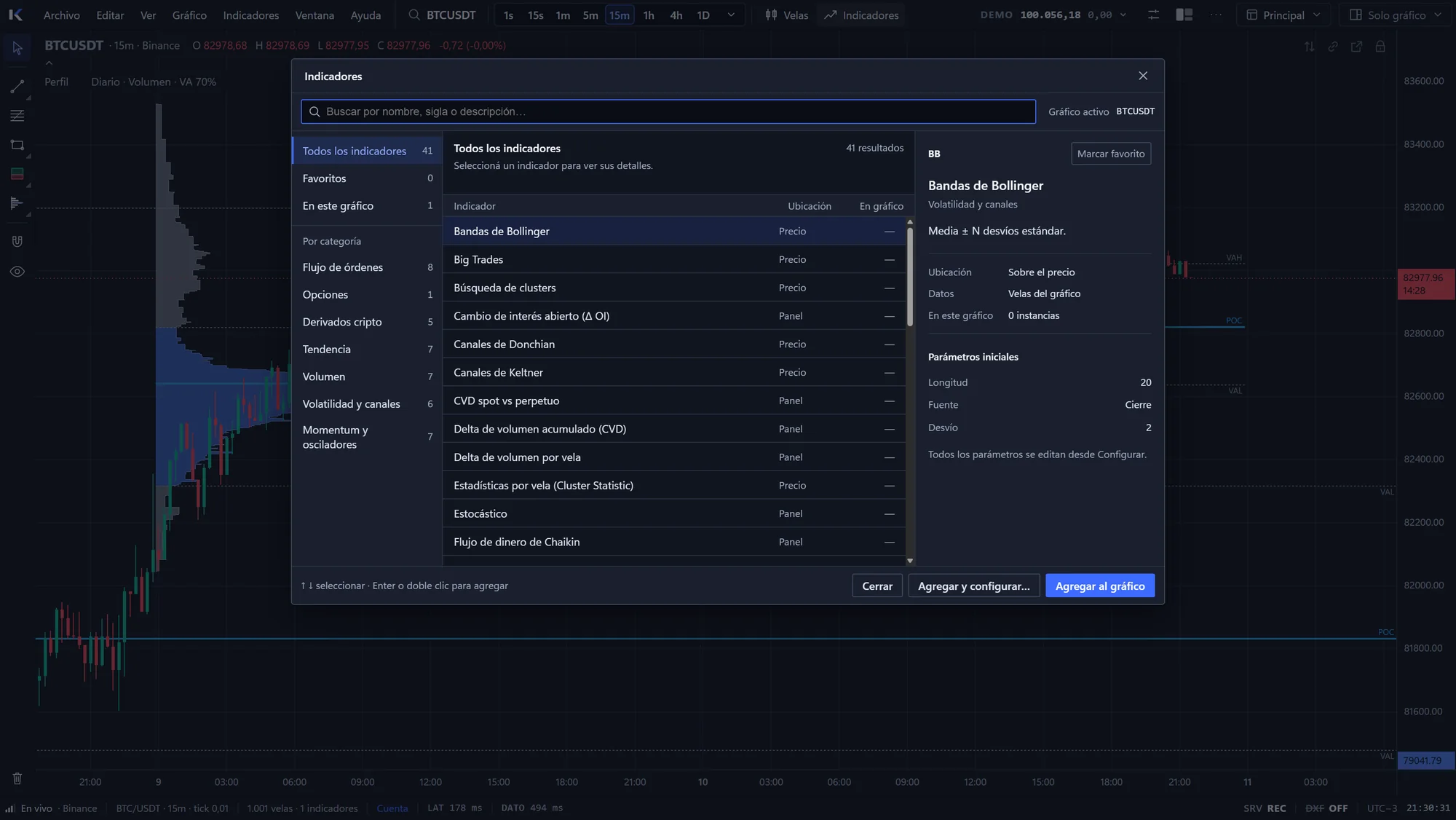Select Canales de Keltner row
The image size is (1456, 820).
[673, 373]
